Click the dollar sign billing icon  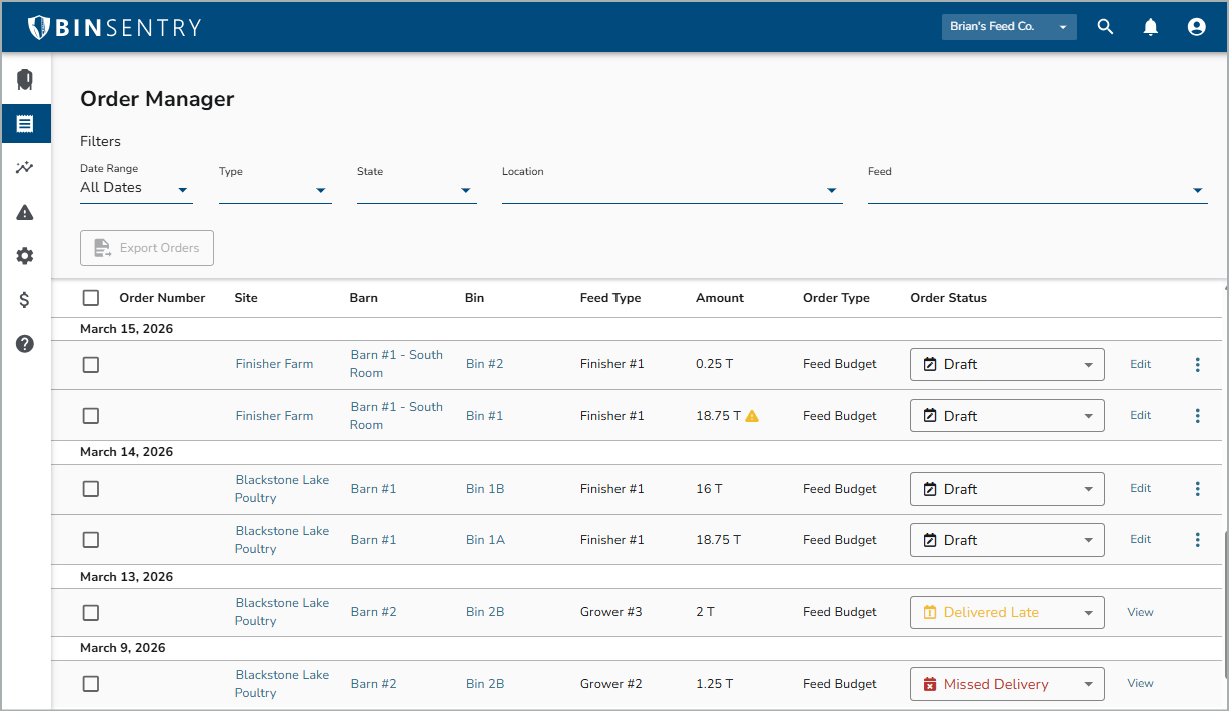25,300
